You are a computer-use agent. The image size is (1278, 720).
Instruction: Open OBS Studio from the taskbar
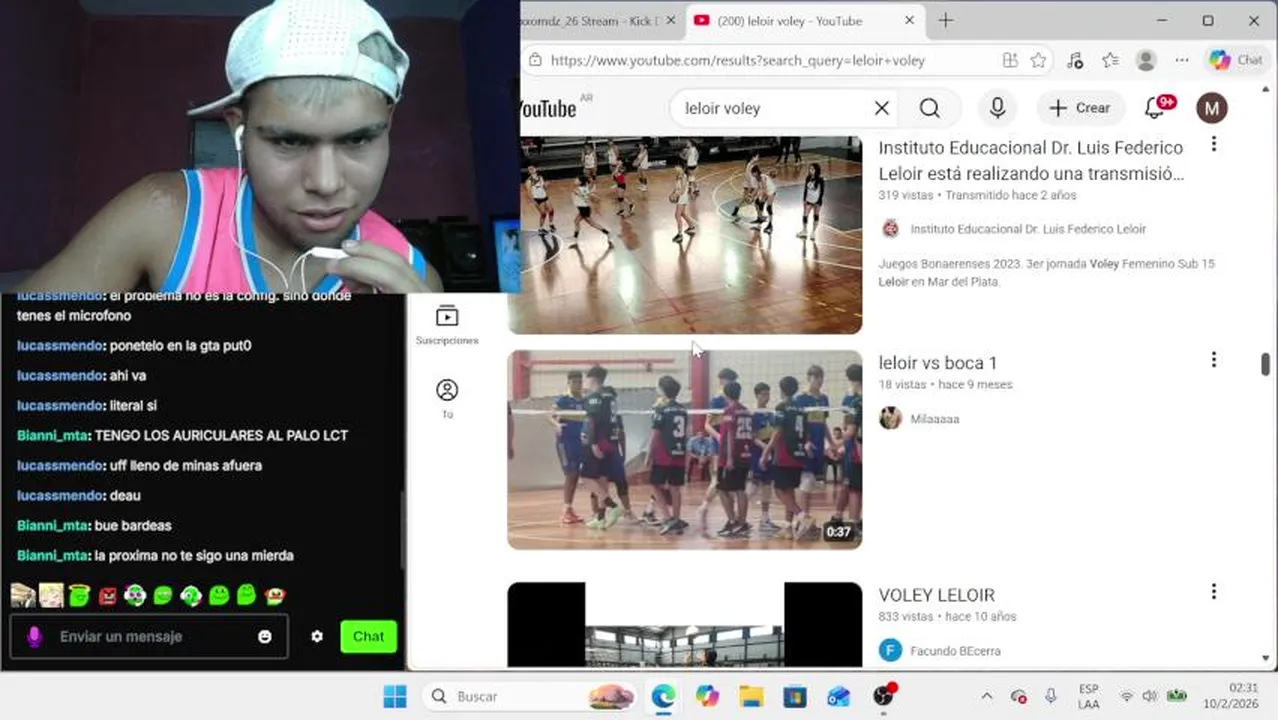(883, 696)
